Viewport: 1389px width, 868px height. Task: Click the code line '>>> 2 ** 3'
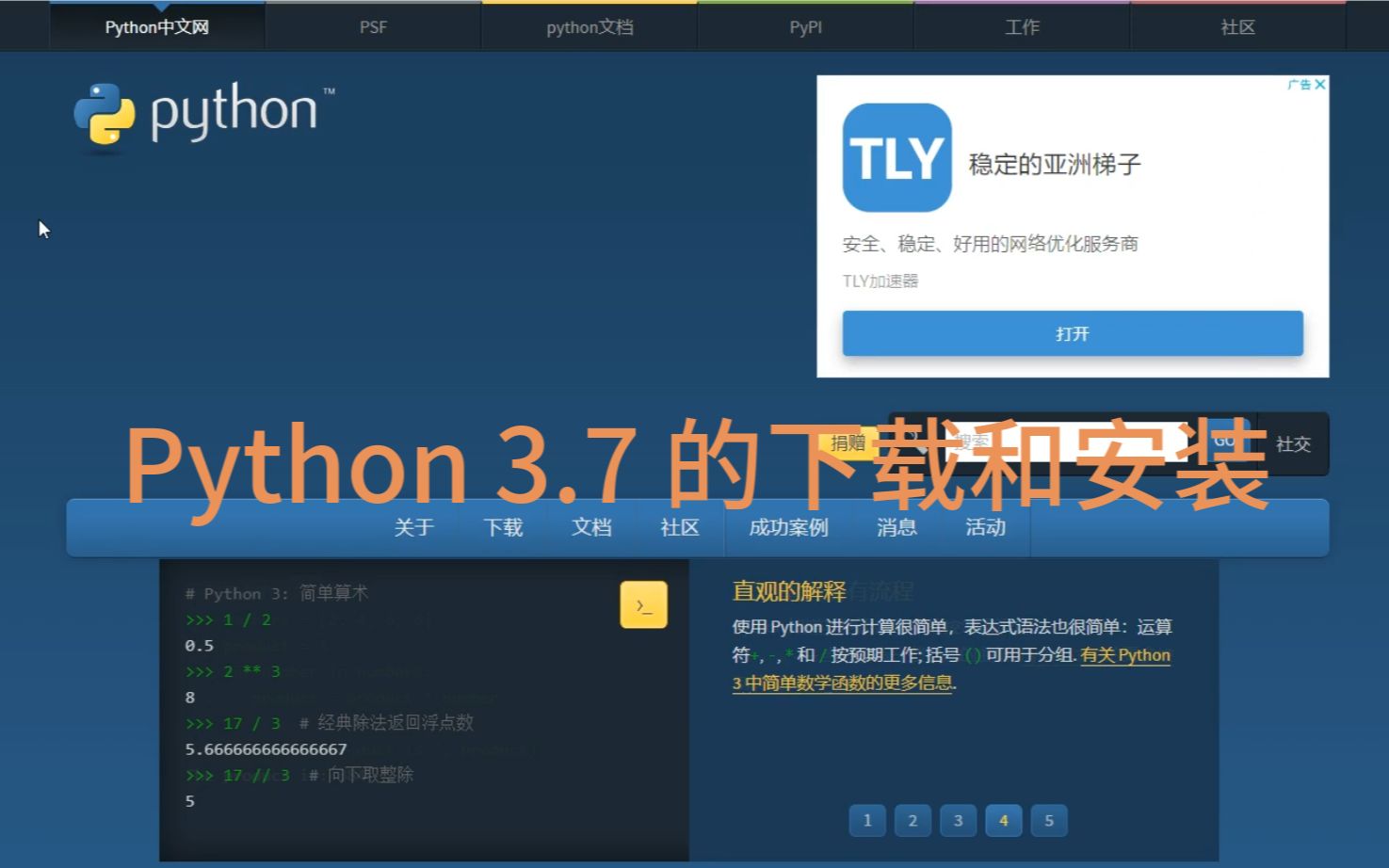pyautogui.click(x=234, y=671)
